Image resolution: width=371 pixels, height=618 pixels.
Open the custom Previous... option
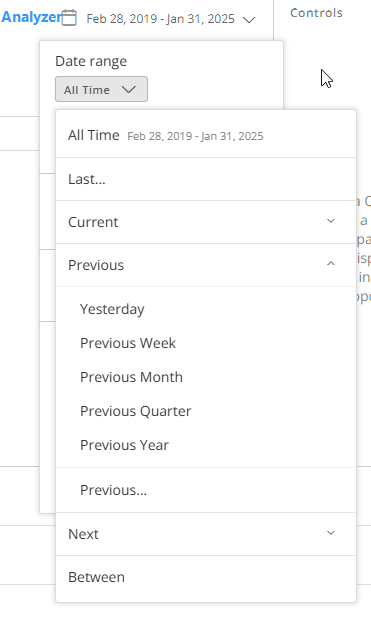206,490
